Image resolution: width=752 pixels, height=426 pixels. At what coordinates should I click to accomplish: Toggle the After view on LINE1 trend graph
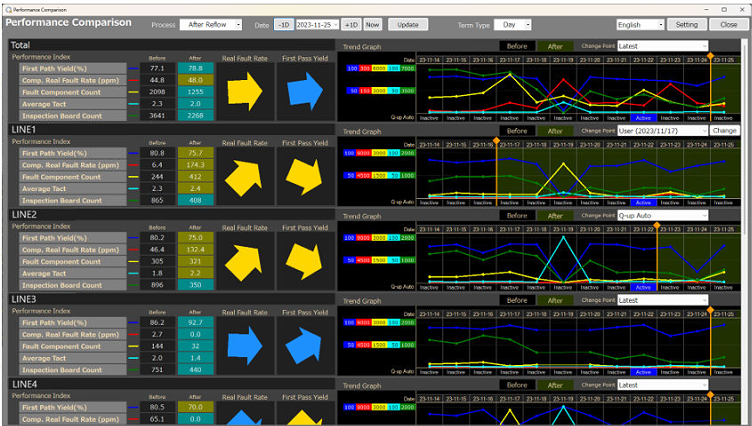[555, 131]
